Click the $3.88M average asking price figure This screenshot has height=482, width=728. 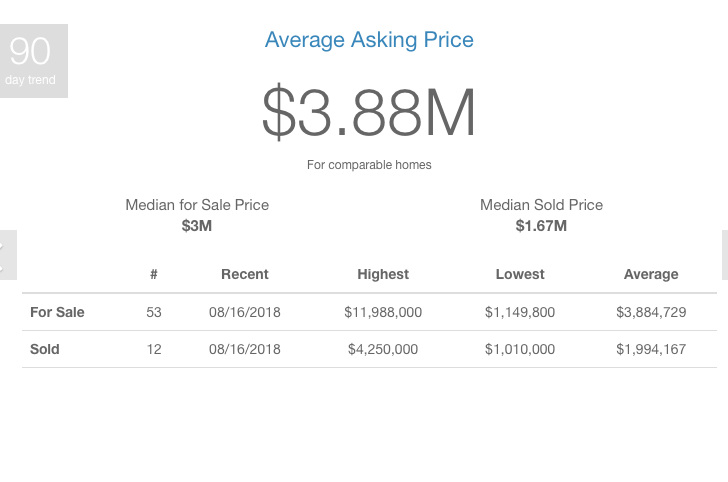tap(369, 113)
